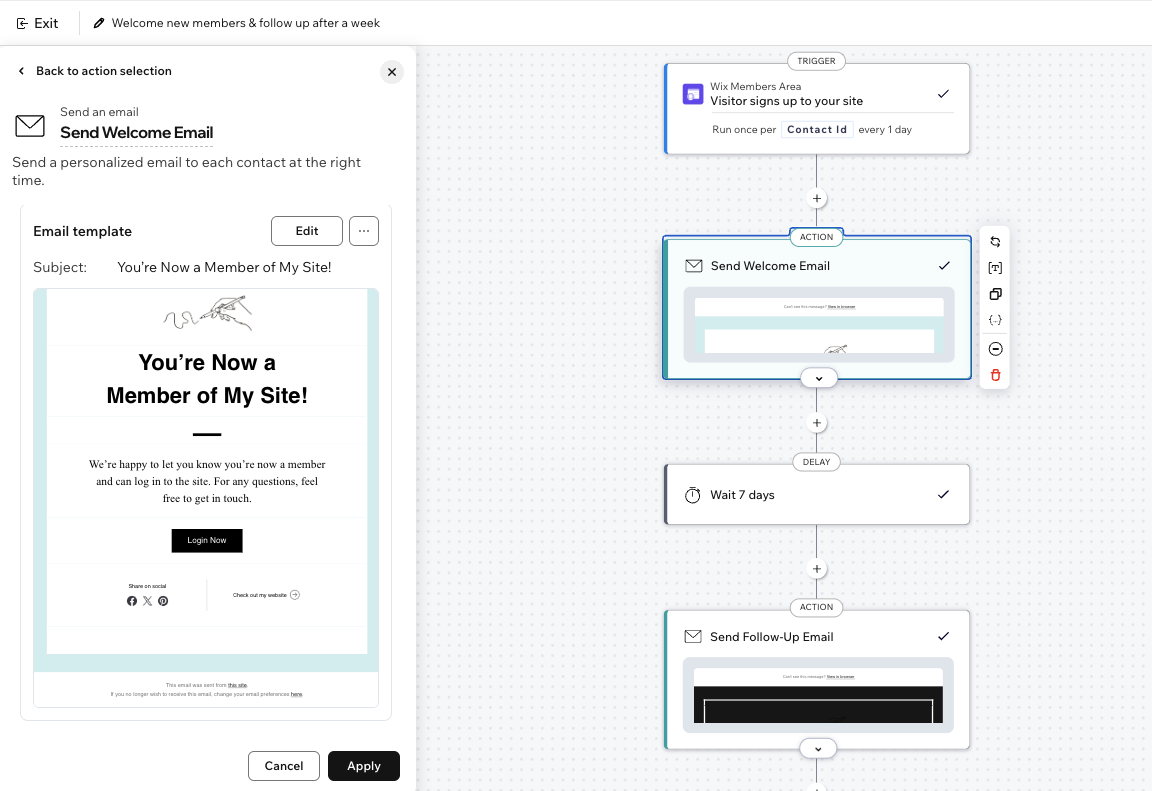1152x791 pixels.
Task: Click the minus-circle disable icon in node toolbar
Action: click(996, 349)
